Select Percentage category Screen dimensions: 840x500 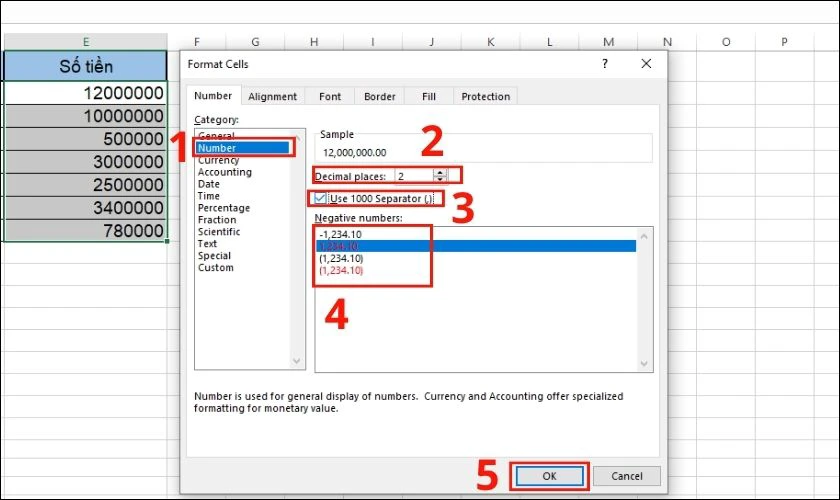pyautogui.click(x=223, y=208)
